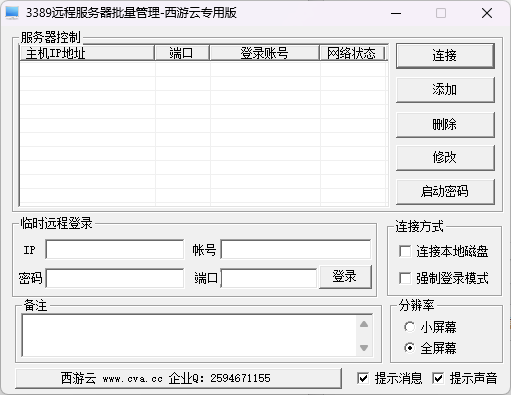Image resolution: width=511 pixels, height=395 pixels.
Task: Click the 主机IP地址 column header
Action: (x=87, y=53)
